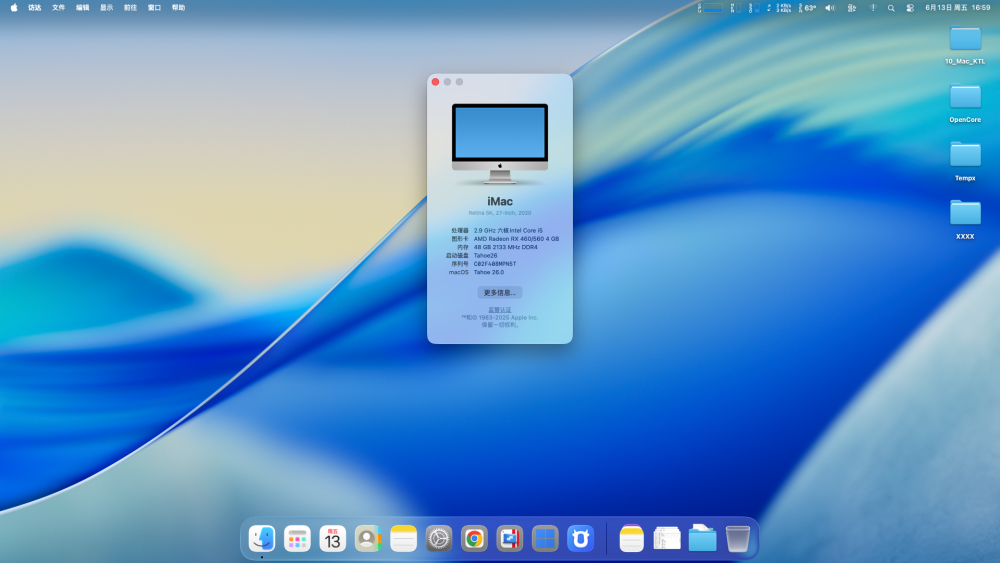Open the 窗口 (Window) menu
The height and width of the screenshot is (563, 1000).
[x=154, y=8]
